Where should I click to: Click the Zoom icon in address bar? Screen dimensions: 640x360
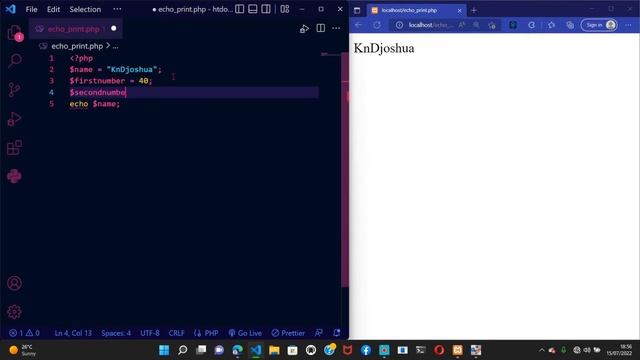coord(476,25)
